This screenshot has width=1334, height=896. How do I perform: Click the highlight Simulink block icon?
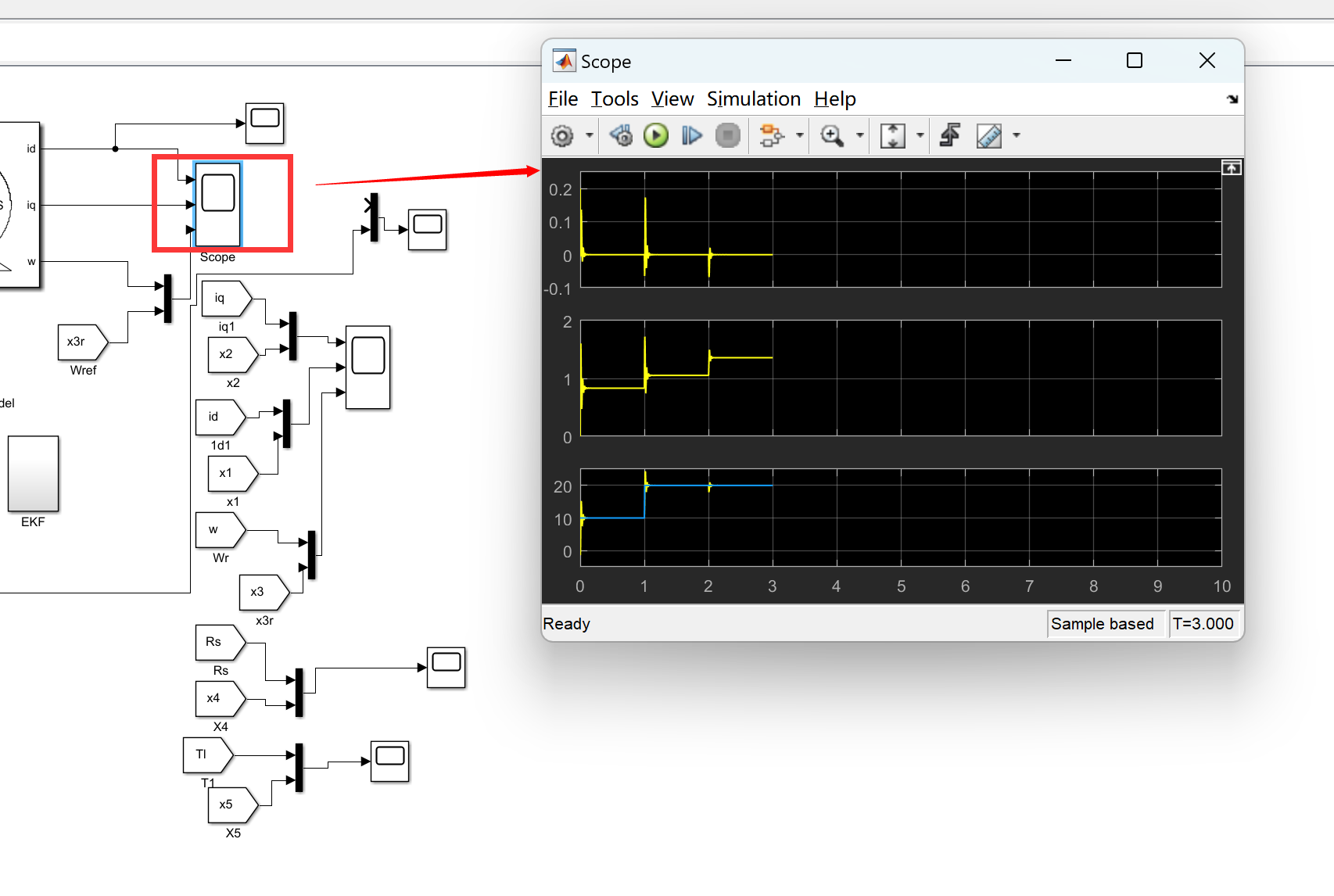(772, 136)
